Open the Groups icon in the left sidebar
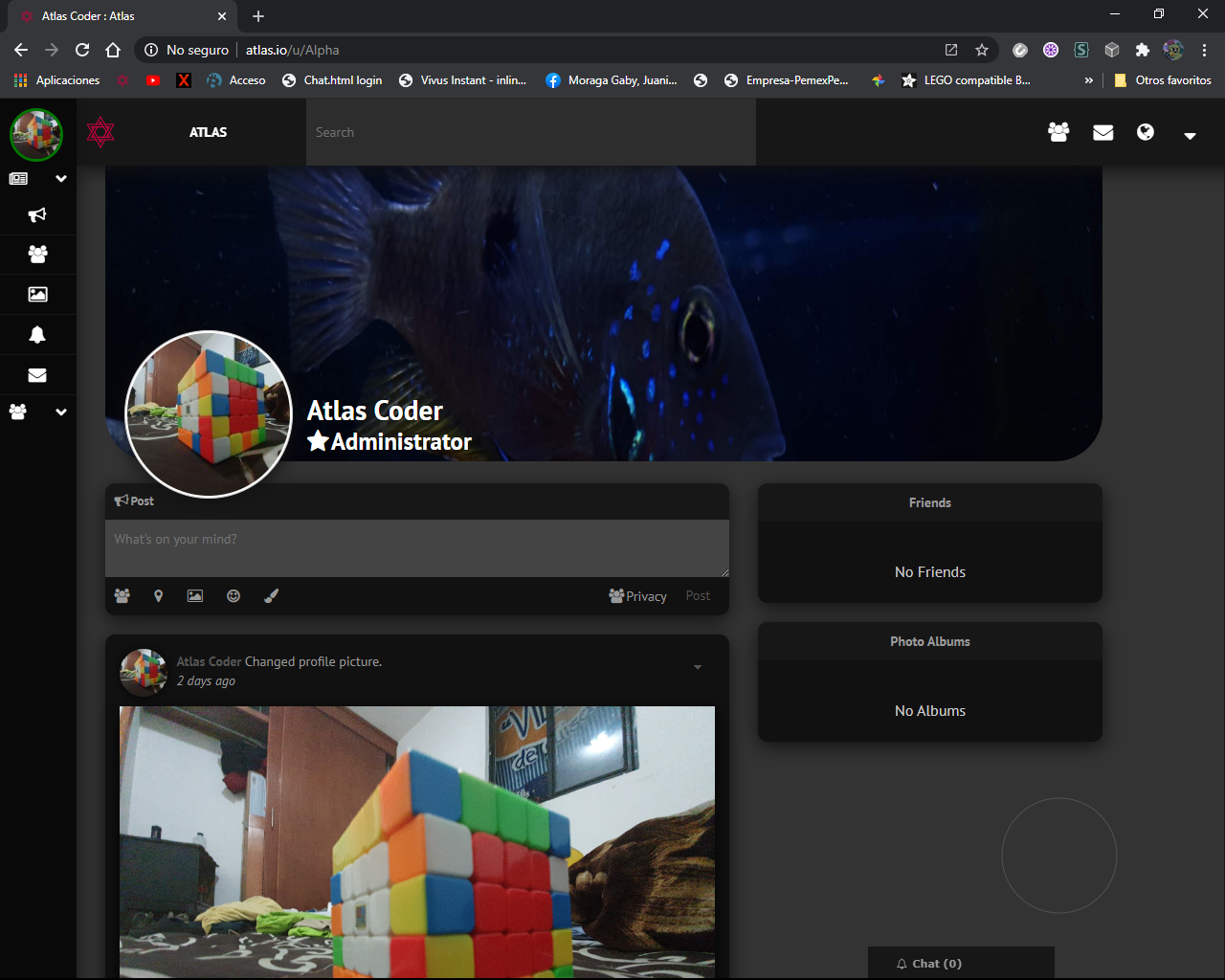 (37, 254)
